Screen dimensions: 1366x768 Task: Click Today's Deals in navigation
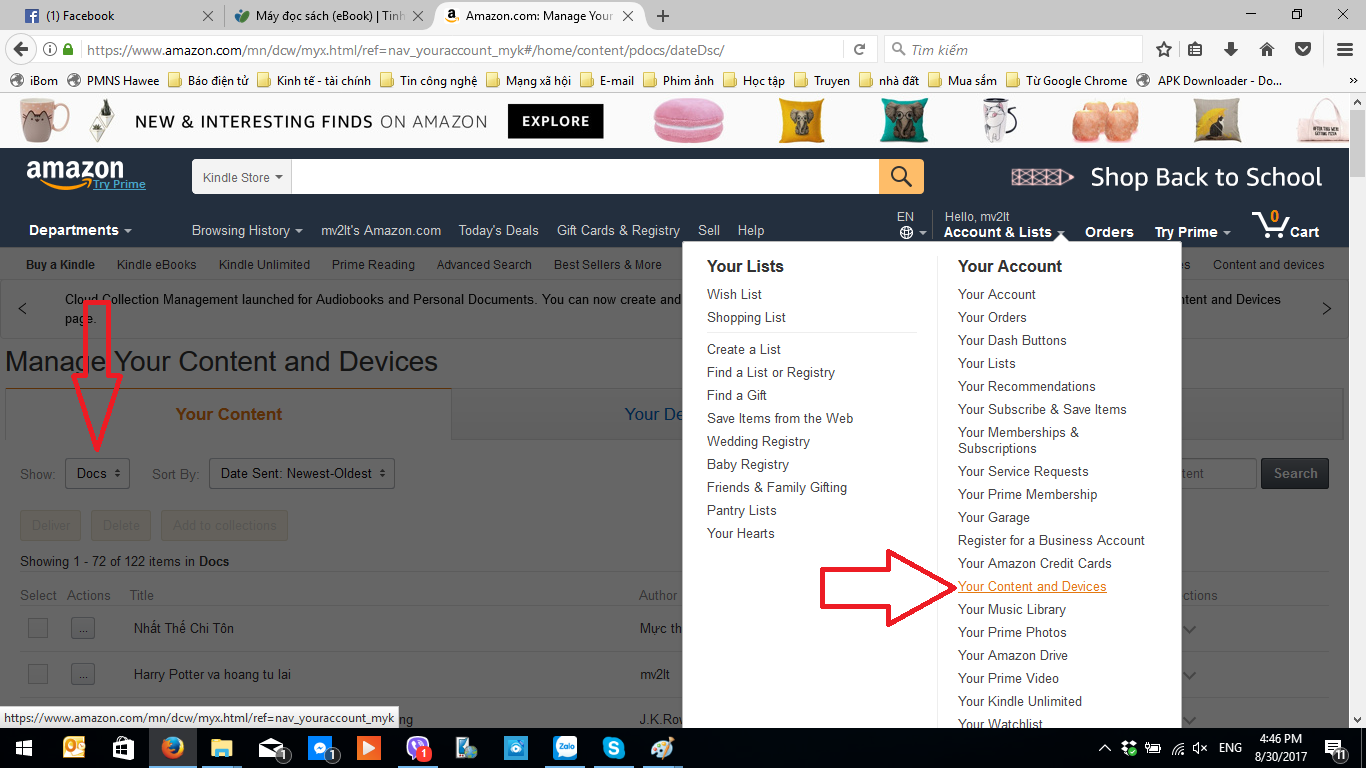pos(498,230)
